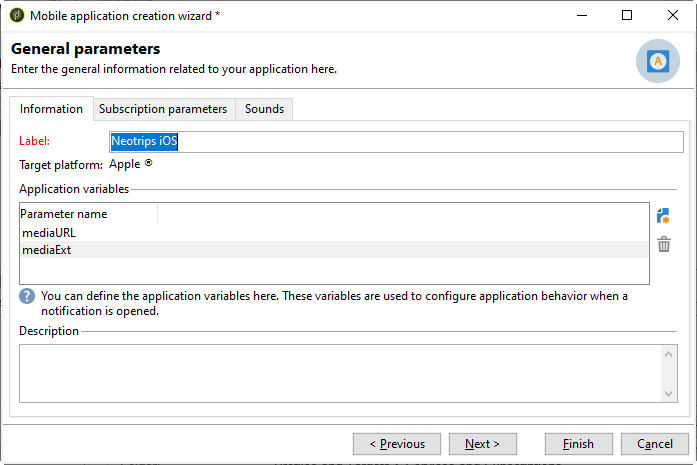Maximize the wizard window
Image resolution: width=697 pixels, height=465 pixels.
[627, 15]
